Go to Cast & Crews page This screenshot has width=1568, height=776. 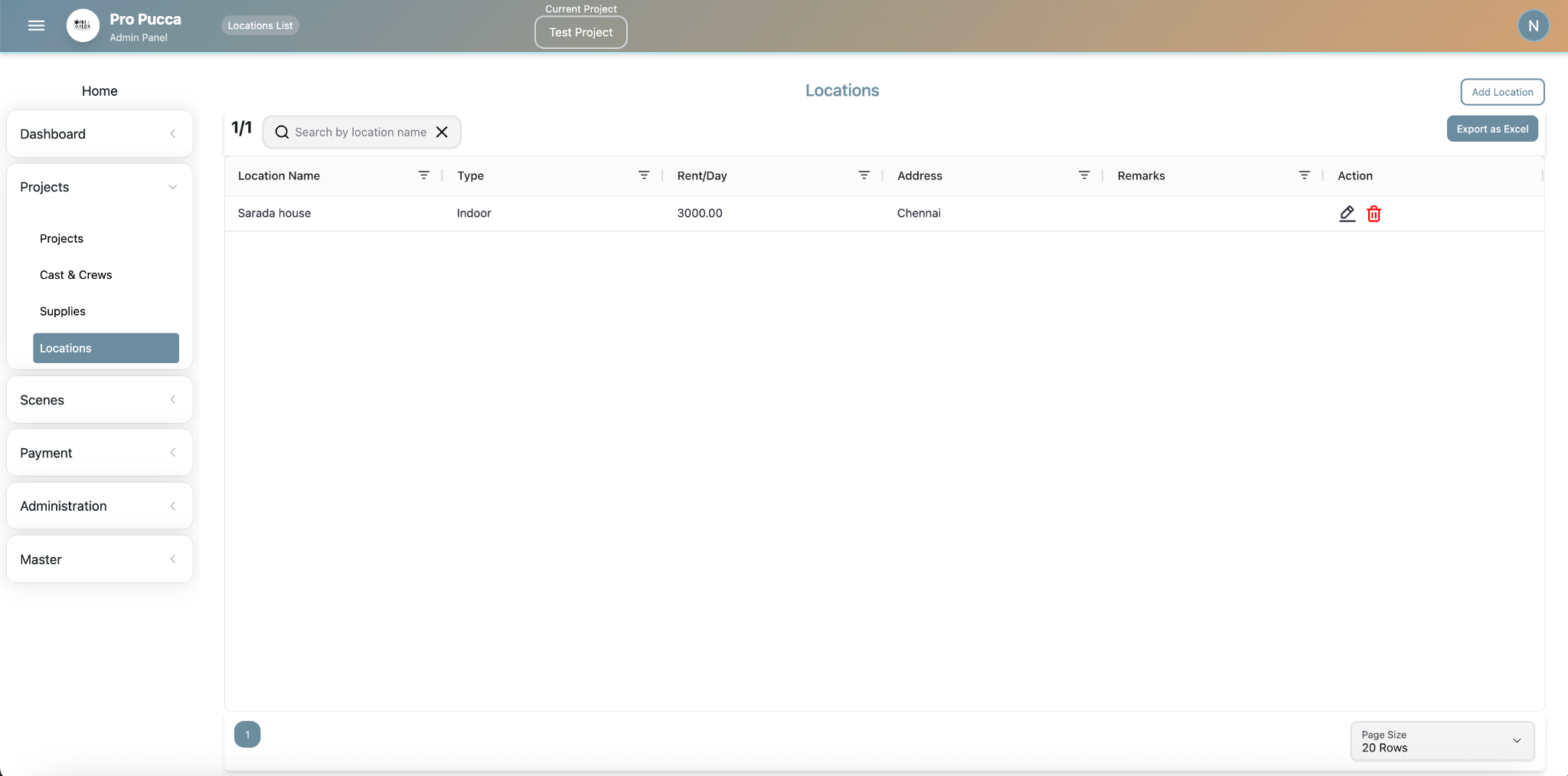[76, 275]
